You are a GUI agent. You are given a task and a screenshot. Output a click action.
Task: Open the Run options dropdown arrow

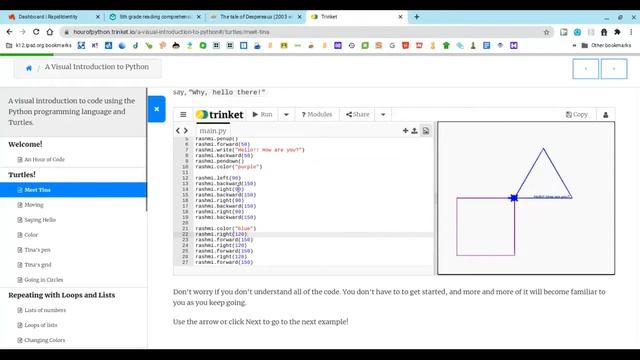[286, 115]
